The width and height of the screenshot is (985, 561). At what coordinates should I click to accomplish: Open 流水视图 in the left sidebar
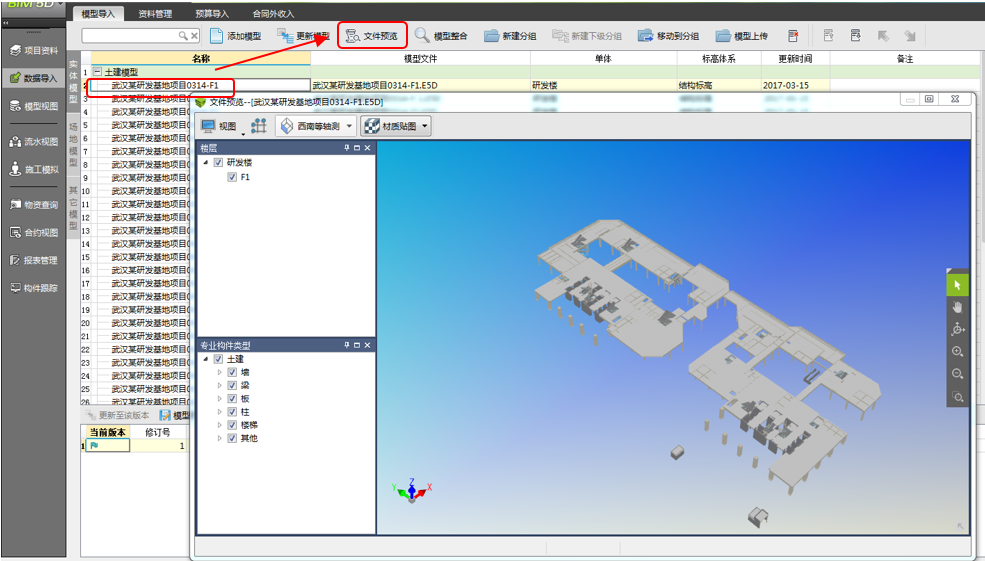tap(35, 141)
